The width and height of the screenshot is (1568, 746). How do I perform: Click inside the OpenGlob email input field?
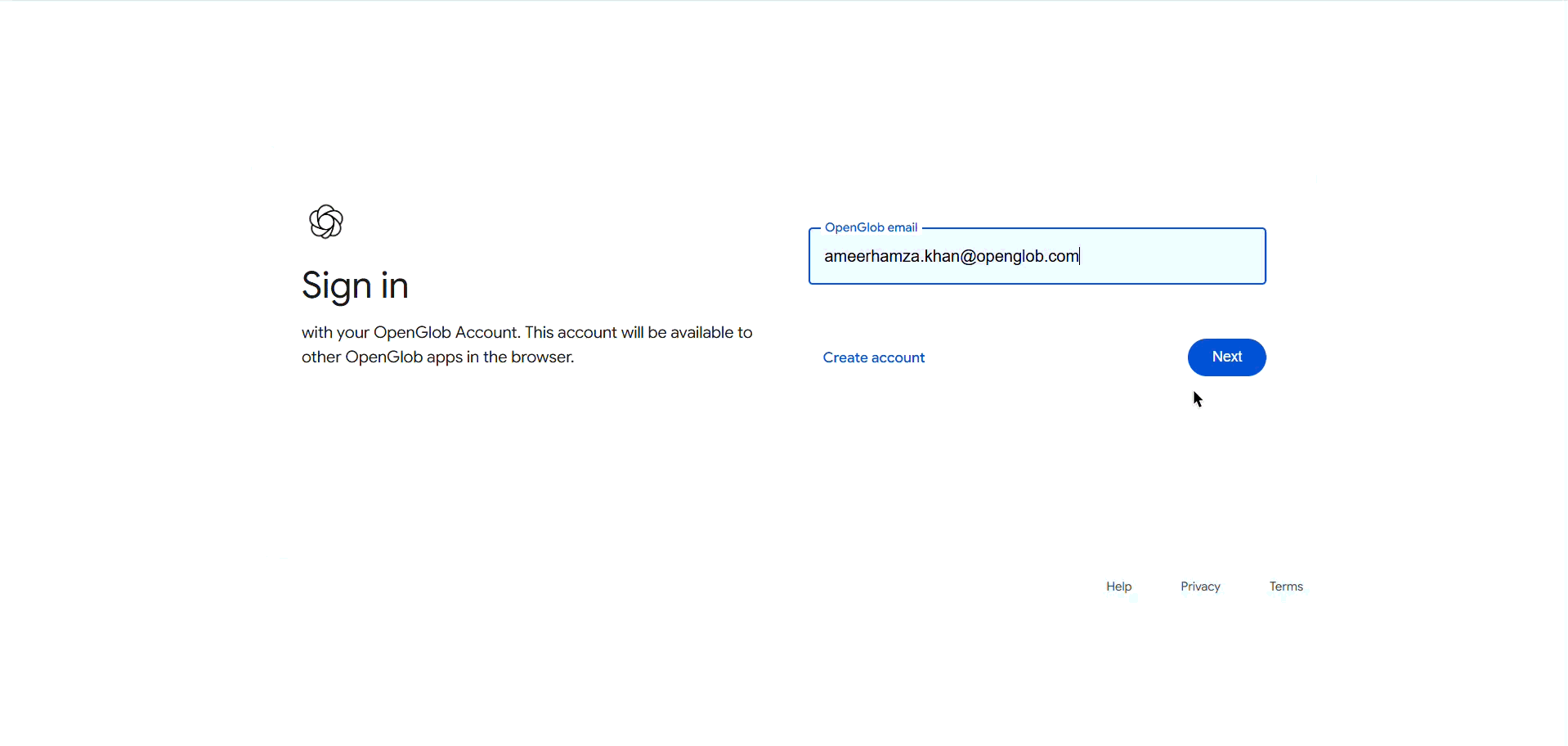1037,255
